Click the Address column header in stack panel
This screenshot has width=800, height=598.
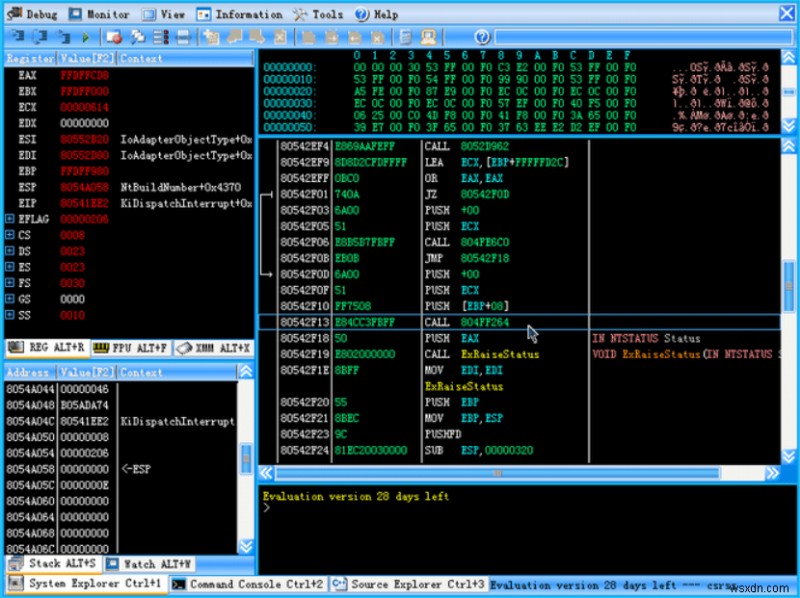[x=30, y=372]
